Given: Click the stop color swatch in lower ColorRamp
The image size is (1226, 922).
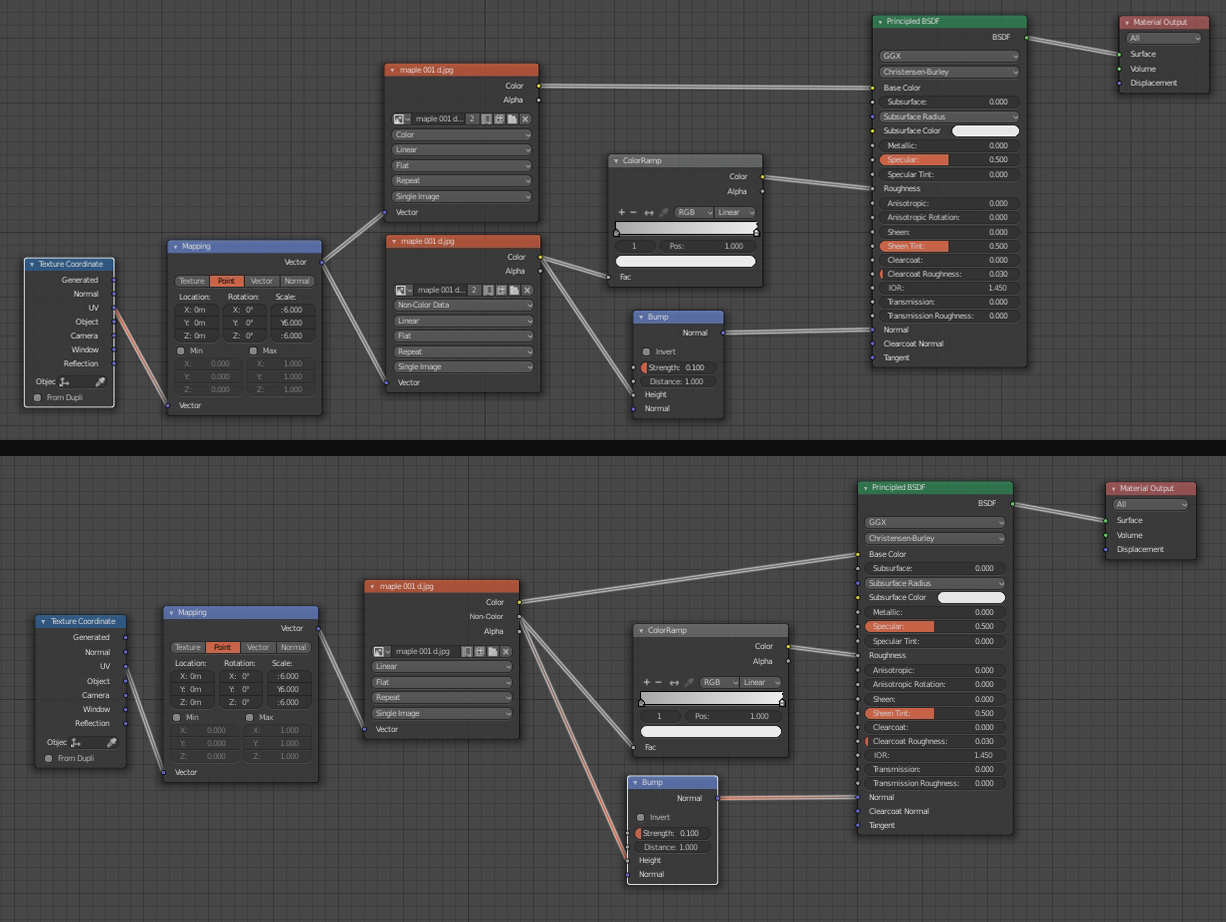Looking at the screenshot, I should click(710, 731).
